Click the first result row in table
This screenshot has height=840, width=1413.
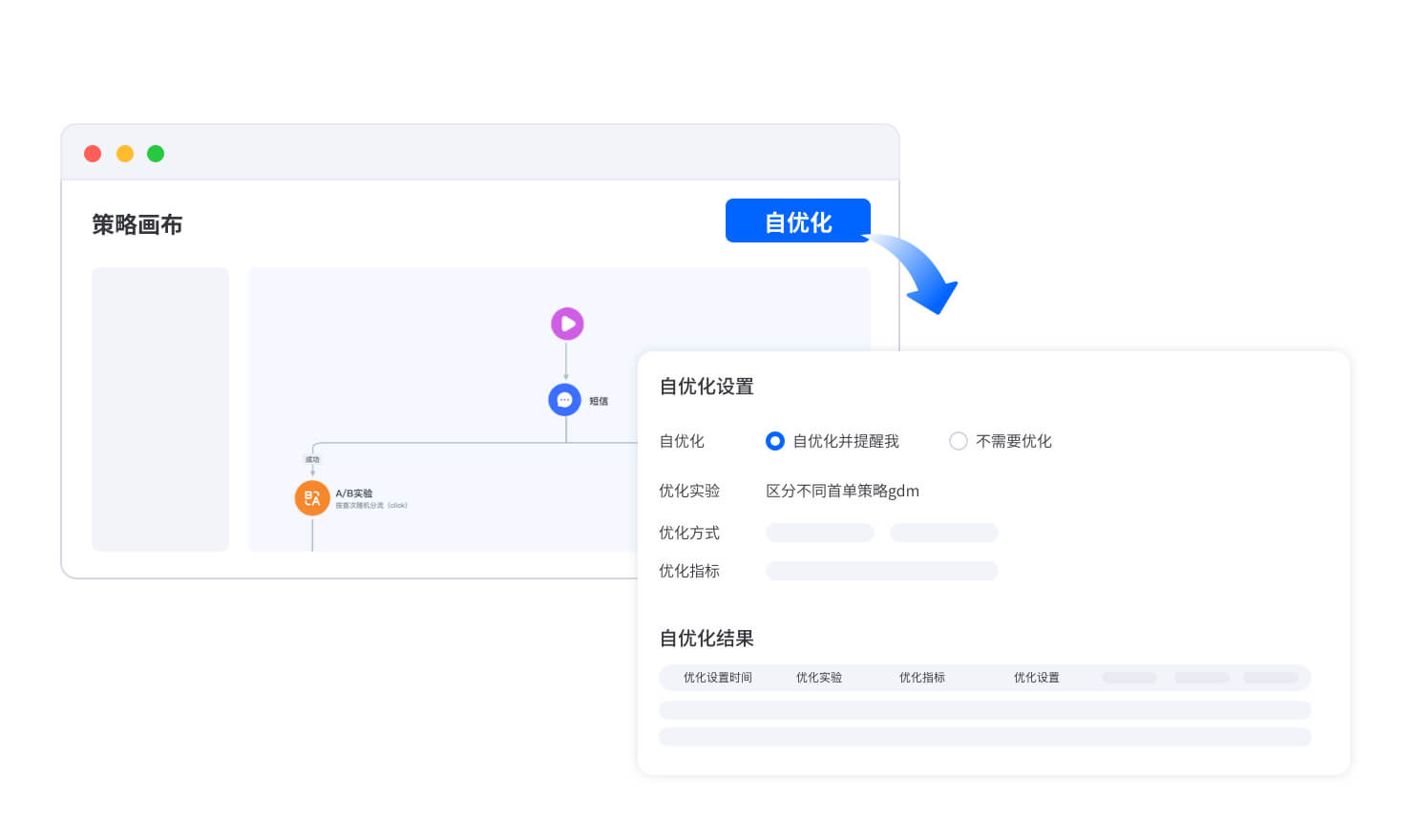pos(984,710)
